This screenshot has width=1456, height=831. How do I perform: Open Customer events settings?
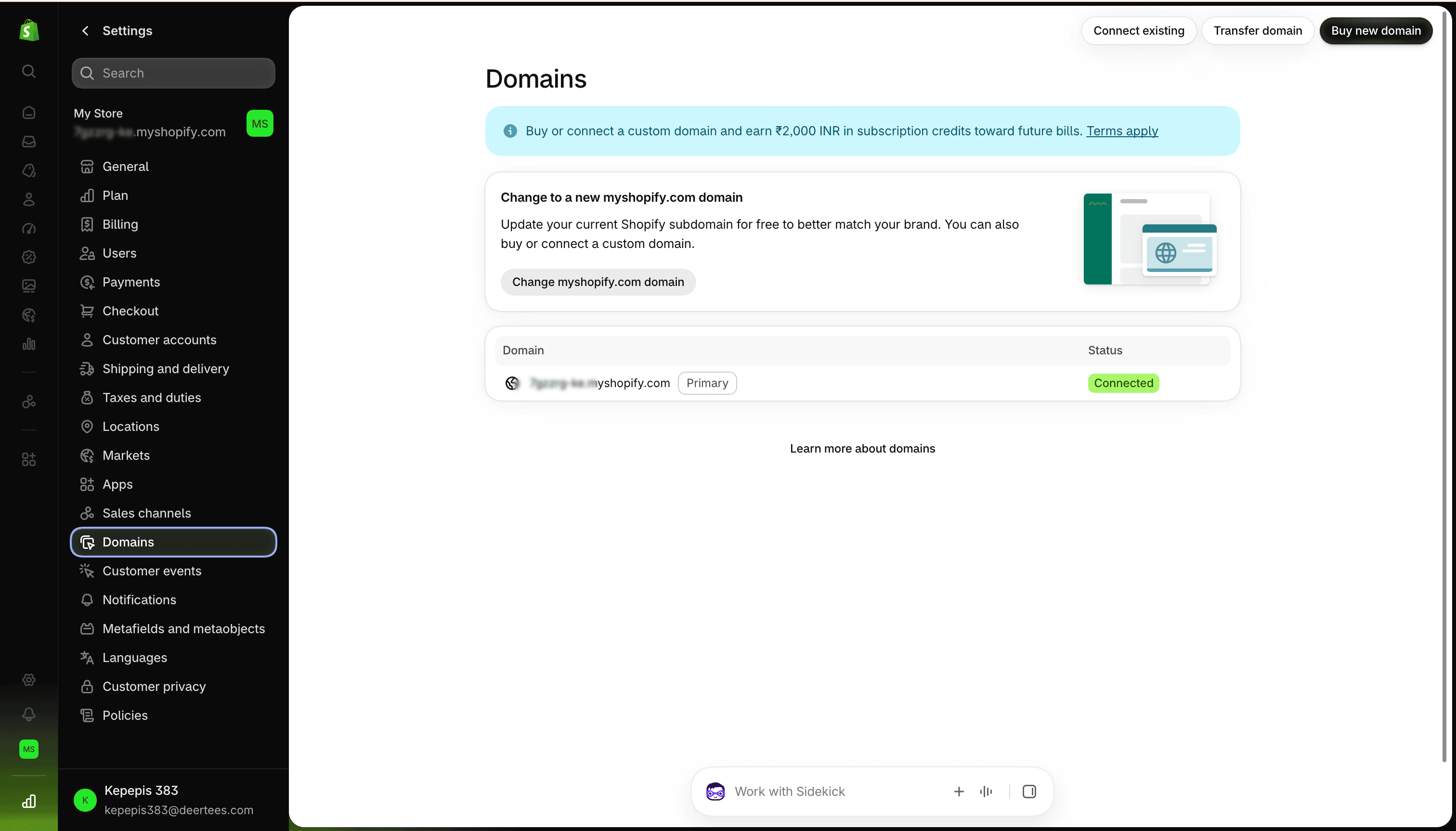173,571
